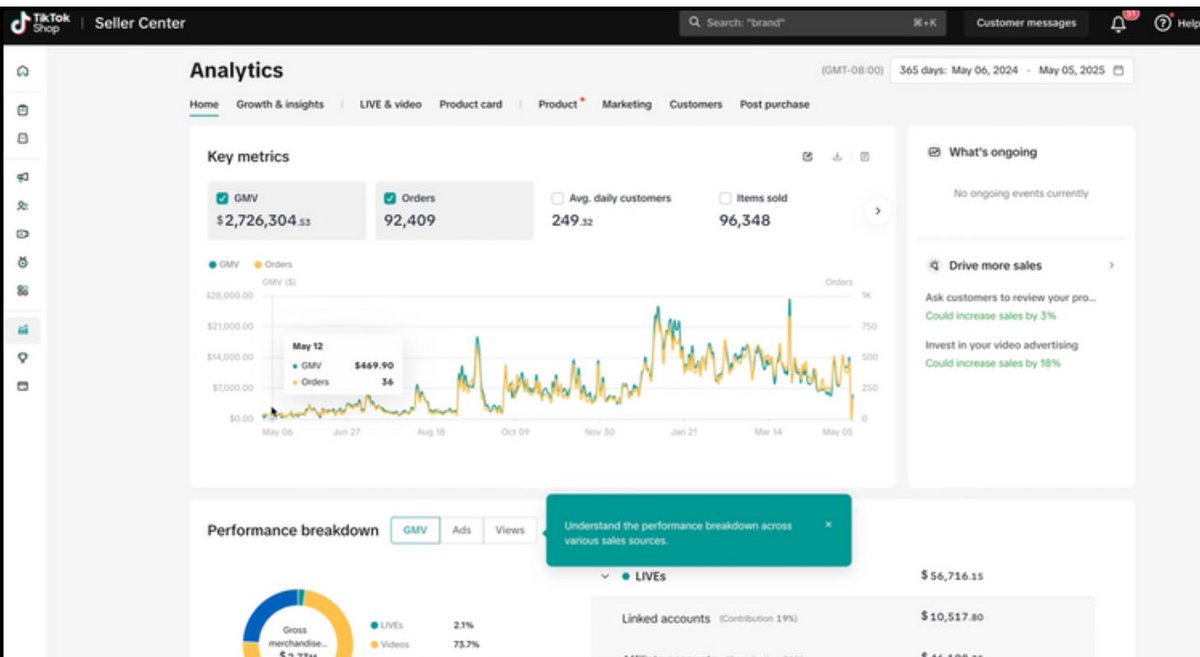Select the GMV performance breakdown button
This screenshot has height=657, width=1200.
pyautogui.click(x=415, y=530)
